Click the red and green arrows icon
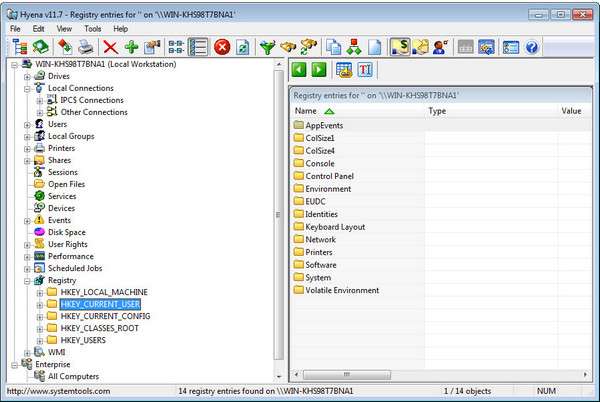 pos(65,47)
